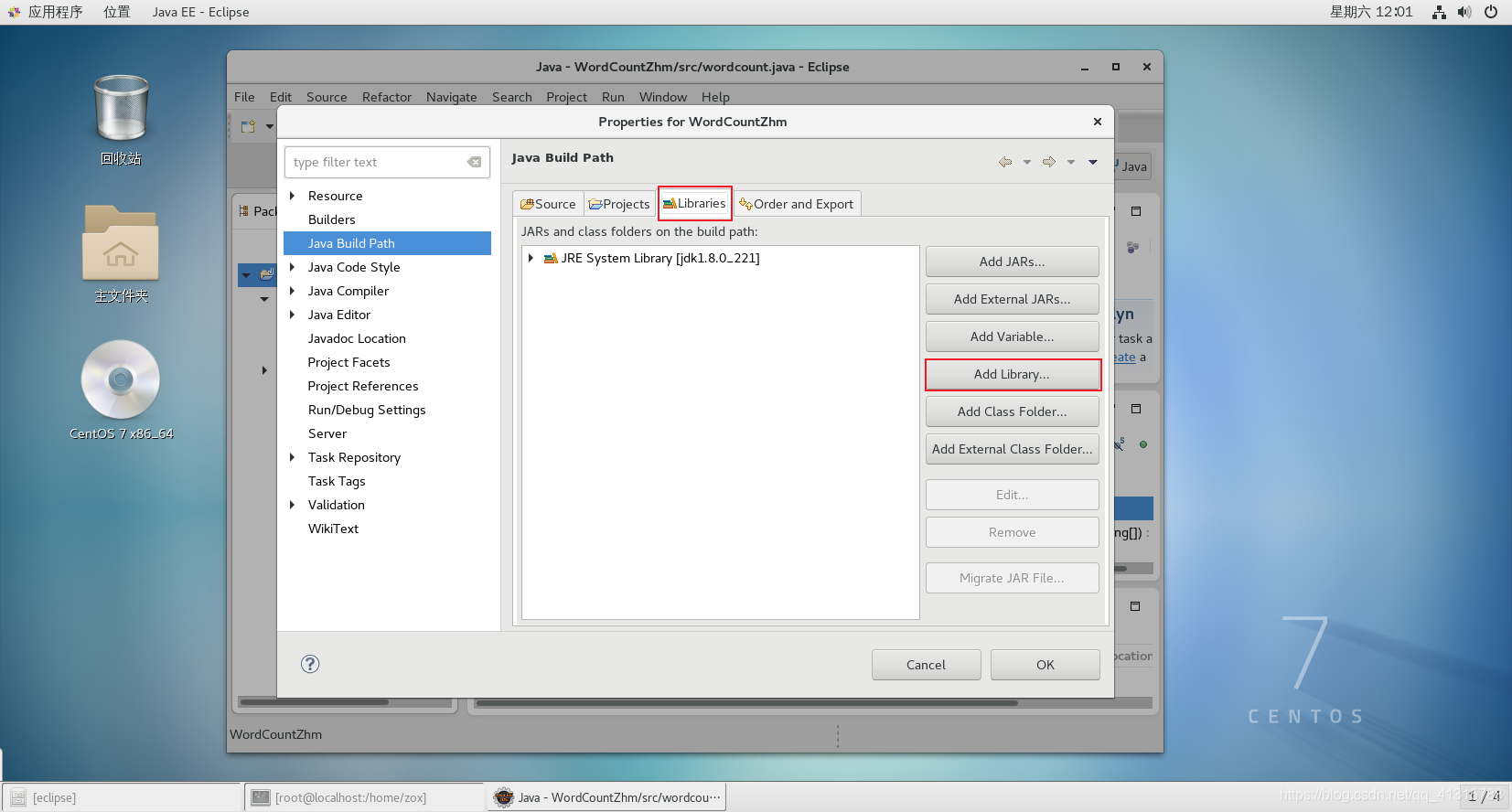Select the Java Build Path page
1512x812 pixels.
pos(387,243)
